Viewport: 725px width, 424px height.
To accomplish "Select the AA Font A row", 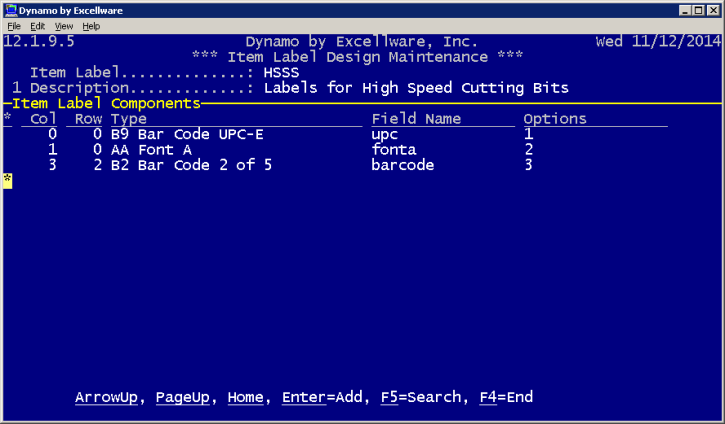I will tap(335, 150).
